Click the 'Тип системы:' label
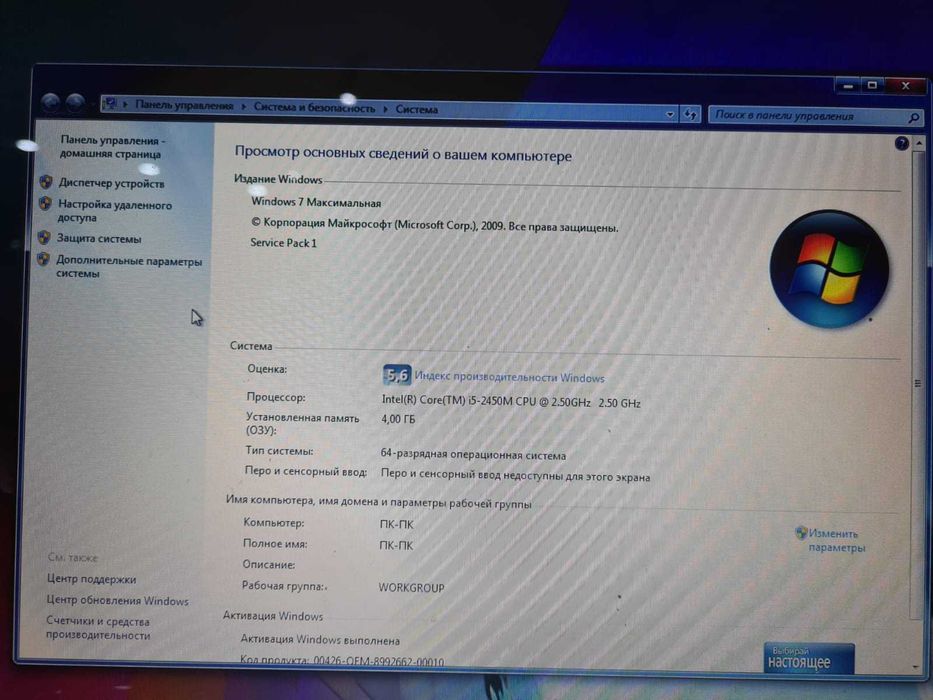Image resolution: width=933 pixels, height=700 pixels. pos(279,451)
